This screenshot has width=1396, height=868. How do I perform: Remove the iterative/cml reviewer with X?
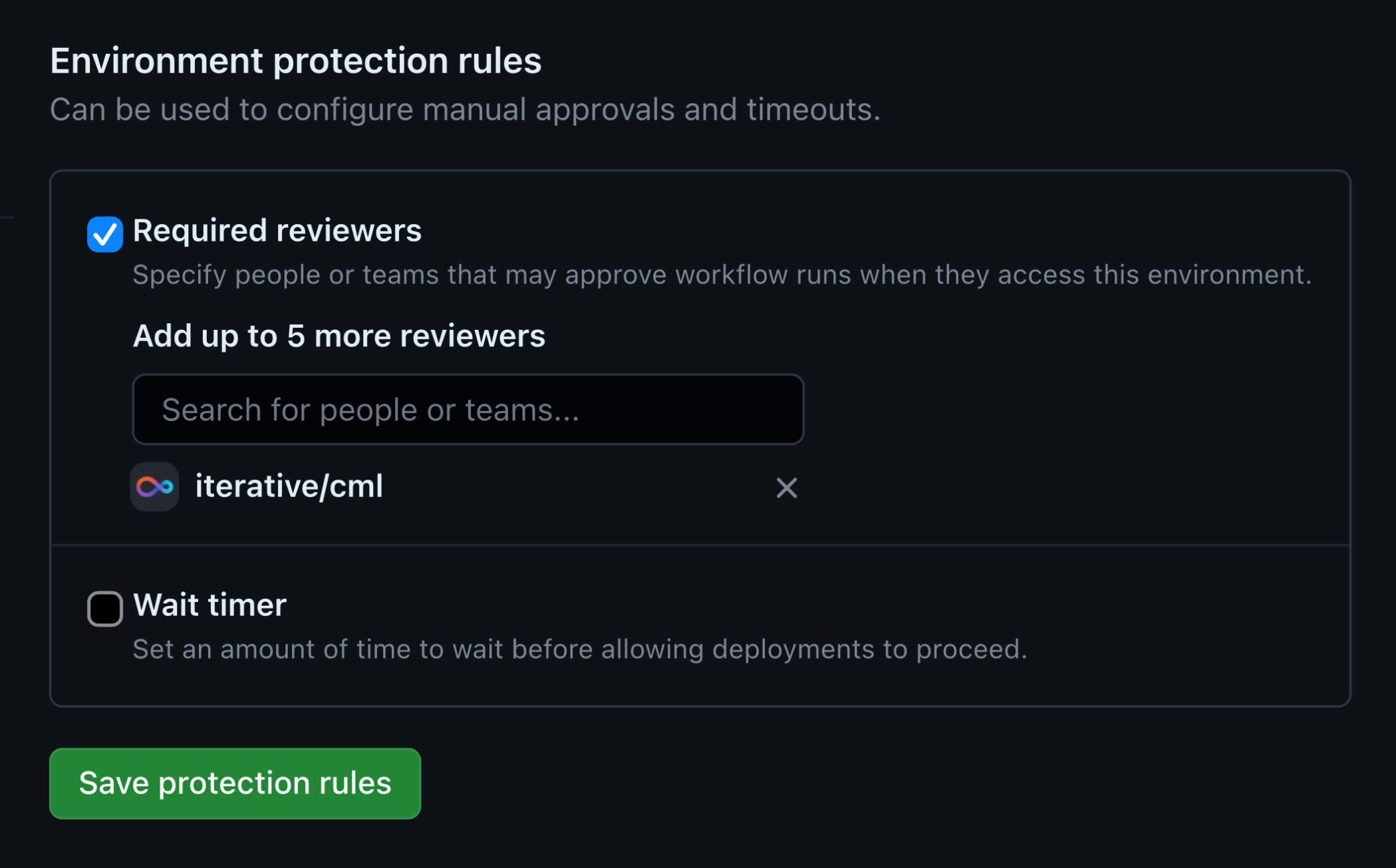coord(786,488)
